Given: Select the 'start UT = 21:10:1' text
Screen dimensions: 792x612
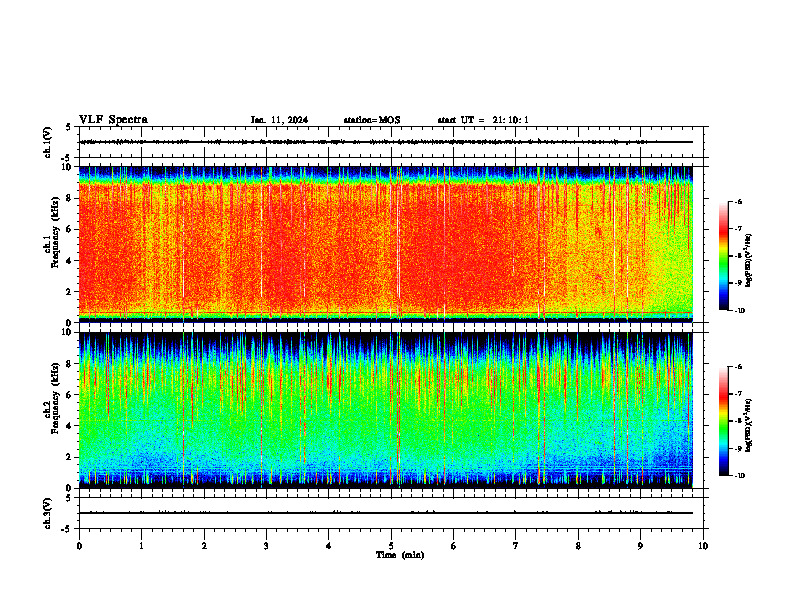Looking at the screenshot, I should click(x=483, y=120).
